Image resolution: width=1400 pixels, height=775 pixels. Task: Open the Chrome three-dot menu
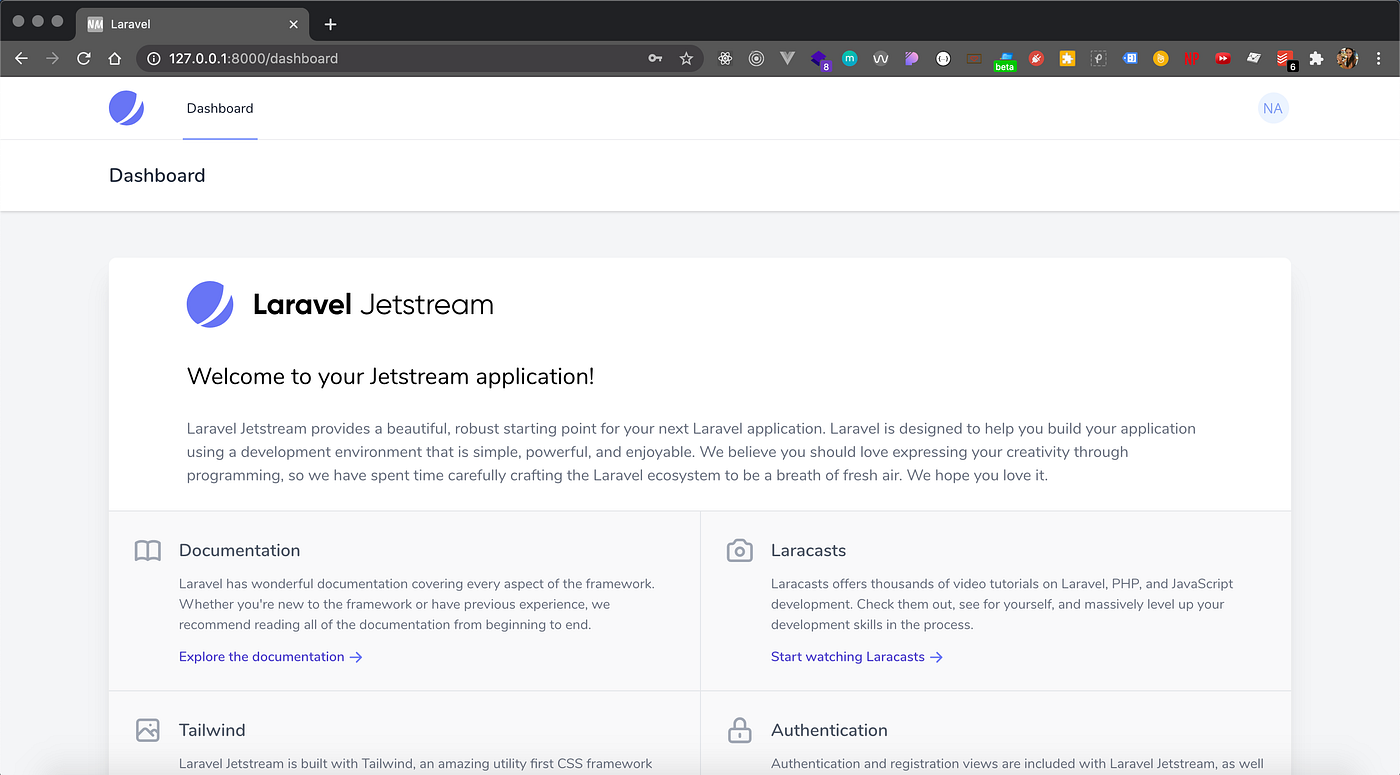tap(1380, 59)
